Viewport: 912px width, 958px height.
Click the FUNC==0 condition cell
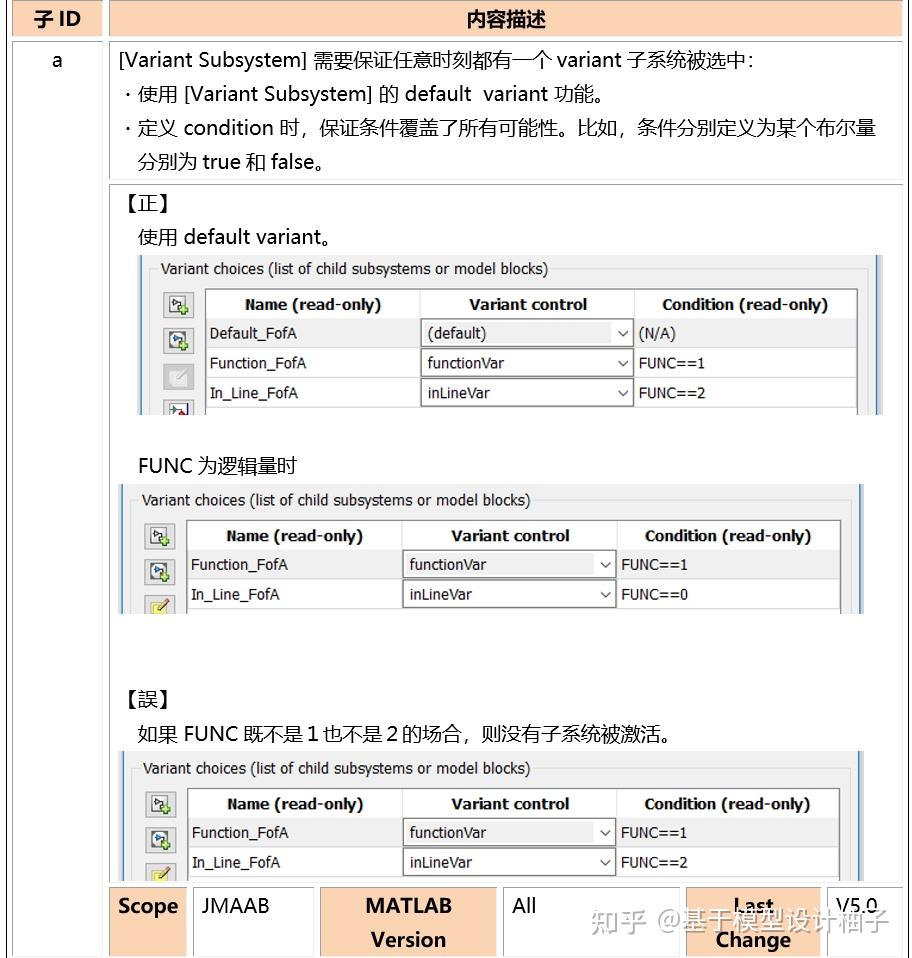click(x=728, y=594)
